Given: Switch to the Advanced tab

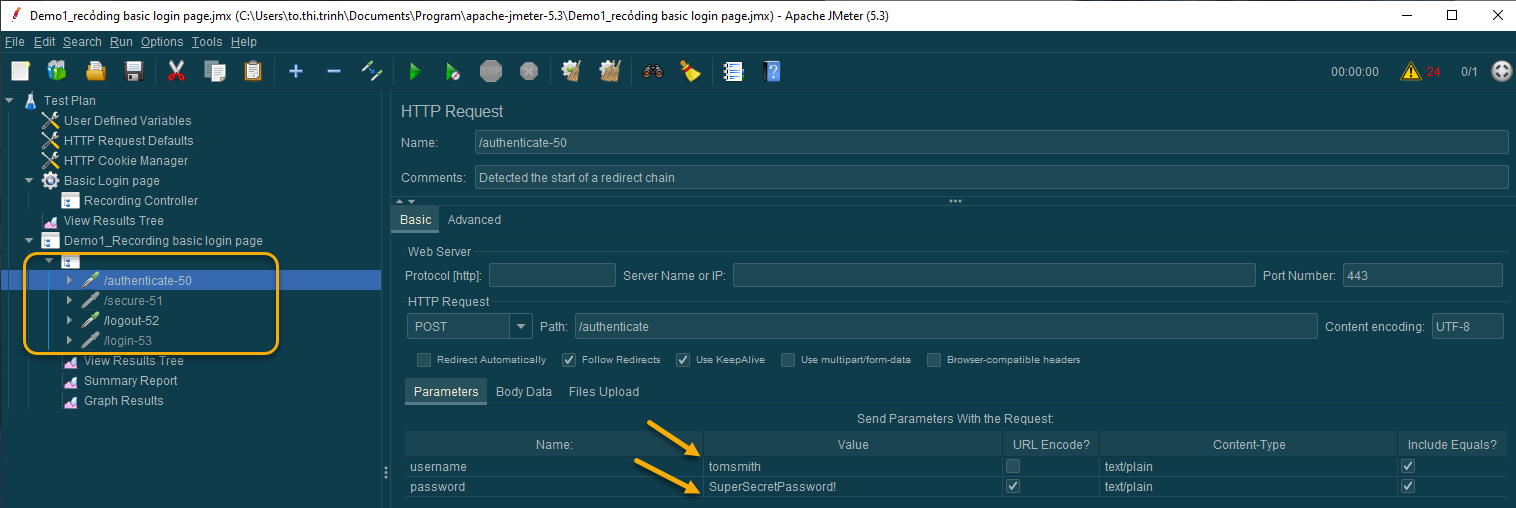Looking at the screenshot, I should (x=474, y=220).
